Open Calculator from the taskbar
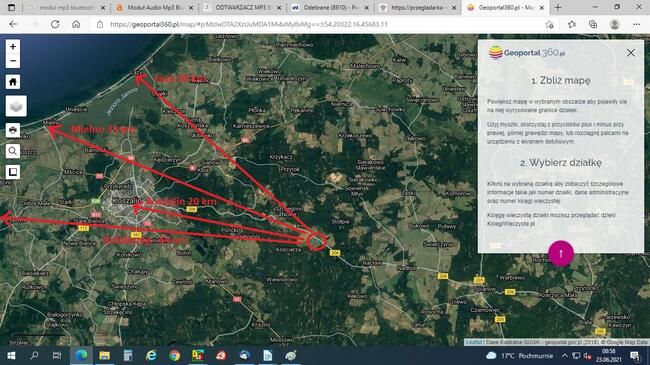Image resolution: width=650 pixels, height=365 pixels. pos(128,355)
